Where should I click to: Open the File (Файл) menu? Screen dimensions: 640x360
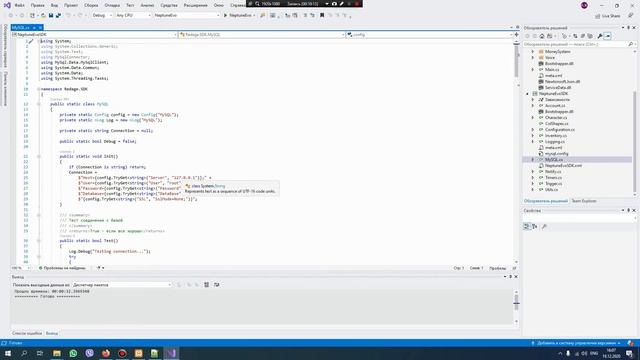19,5
